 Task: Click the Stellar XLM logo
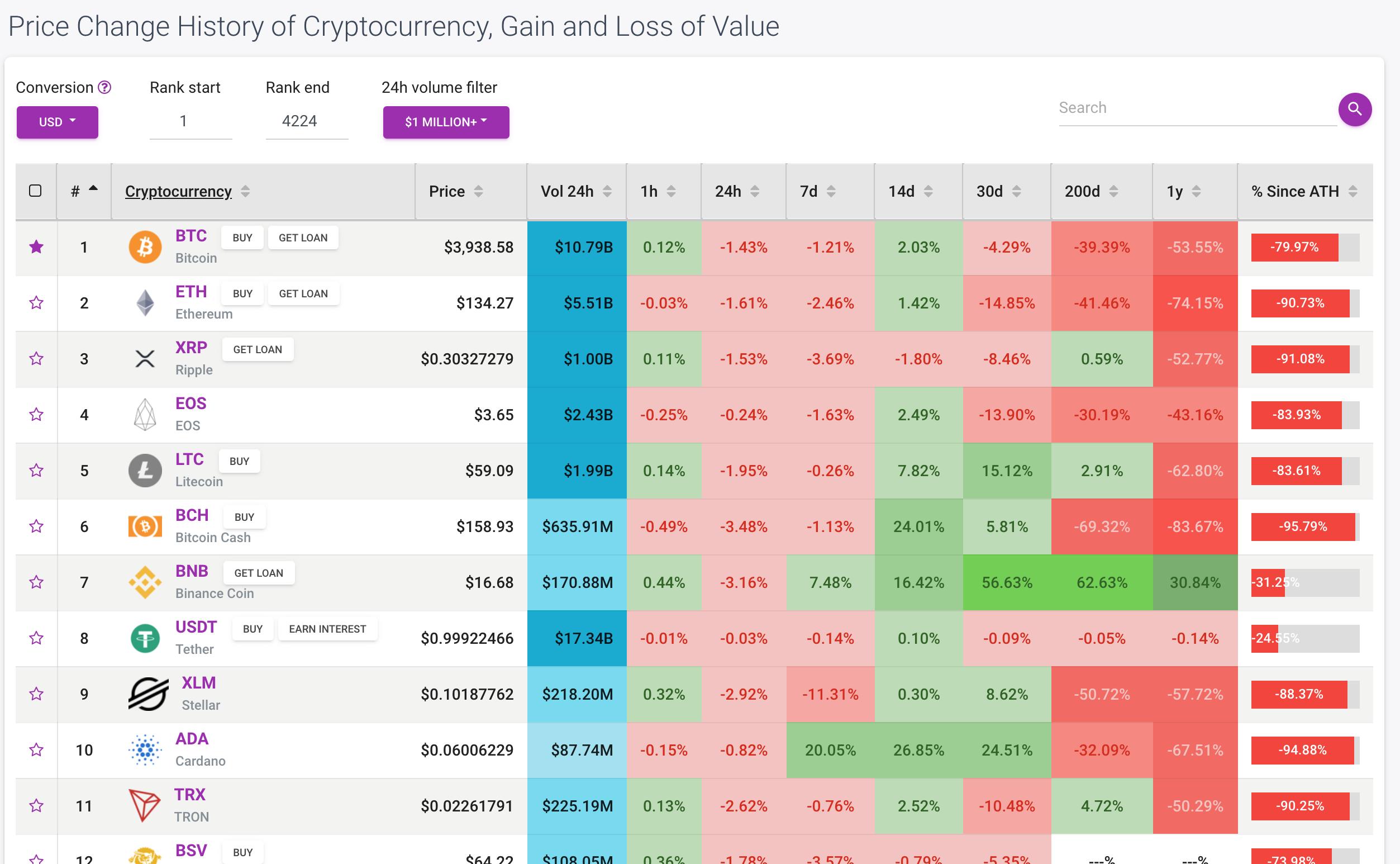[149, 694]
